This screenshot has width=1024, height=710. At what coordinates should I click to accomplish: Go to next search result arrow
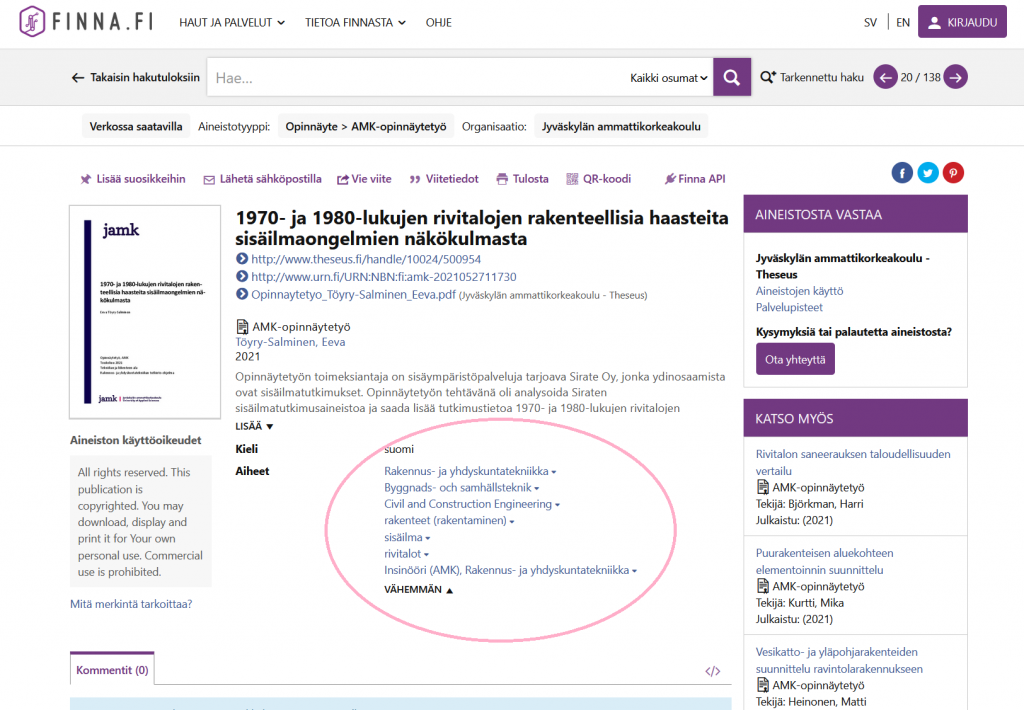tap(956, 77)
